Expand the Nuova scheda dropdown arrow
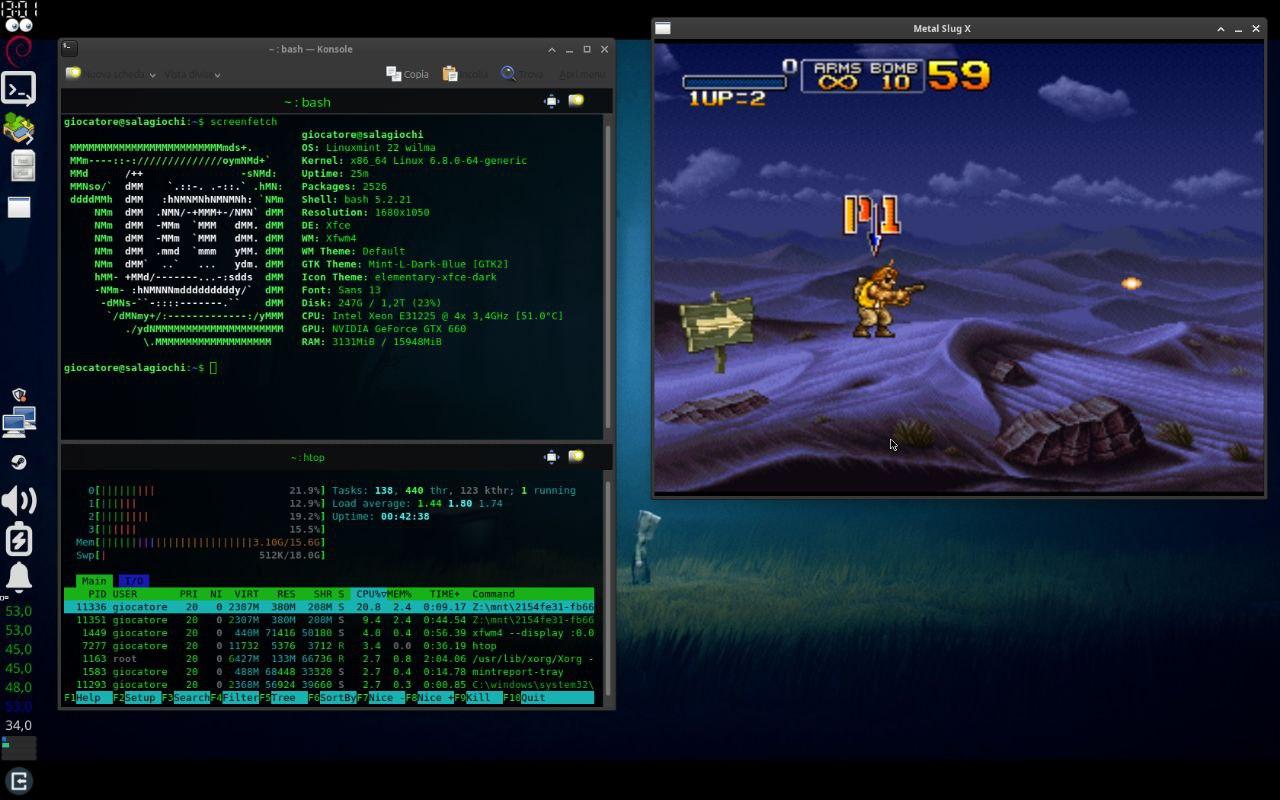The height and width of the screenshot is (800, 1280). [152, 75]
